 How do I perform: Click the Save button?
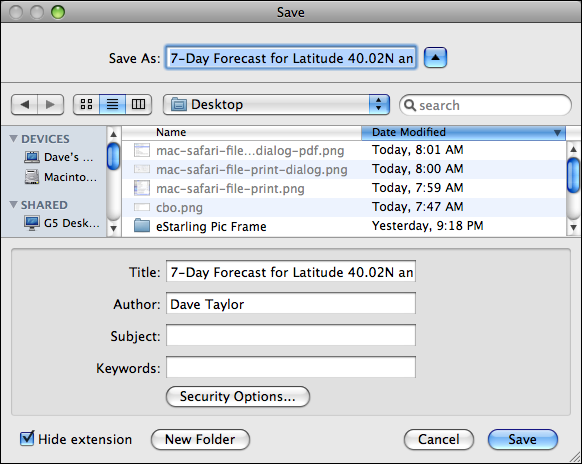click(x=523, y=440)
